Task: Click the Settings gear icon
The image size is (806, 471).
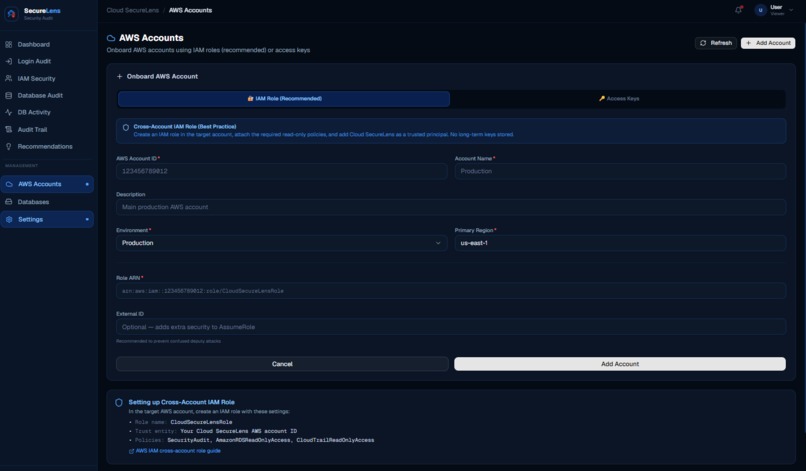Action: pyautogui.click(x=9, y=219)
